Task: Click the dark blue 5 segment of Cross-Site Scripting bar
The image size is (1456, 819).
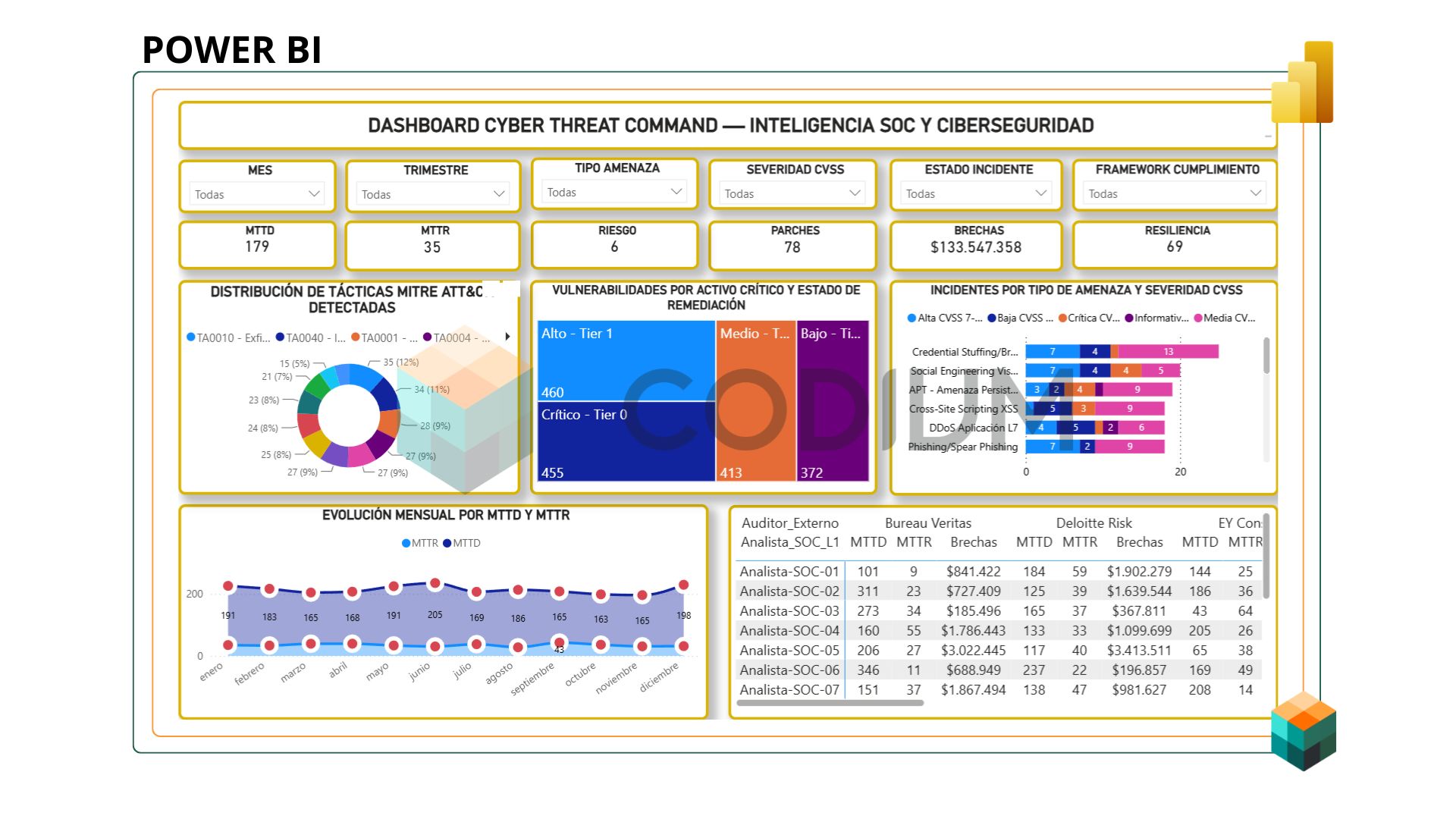Action: pyautogui.click(x=1053, y=408)
